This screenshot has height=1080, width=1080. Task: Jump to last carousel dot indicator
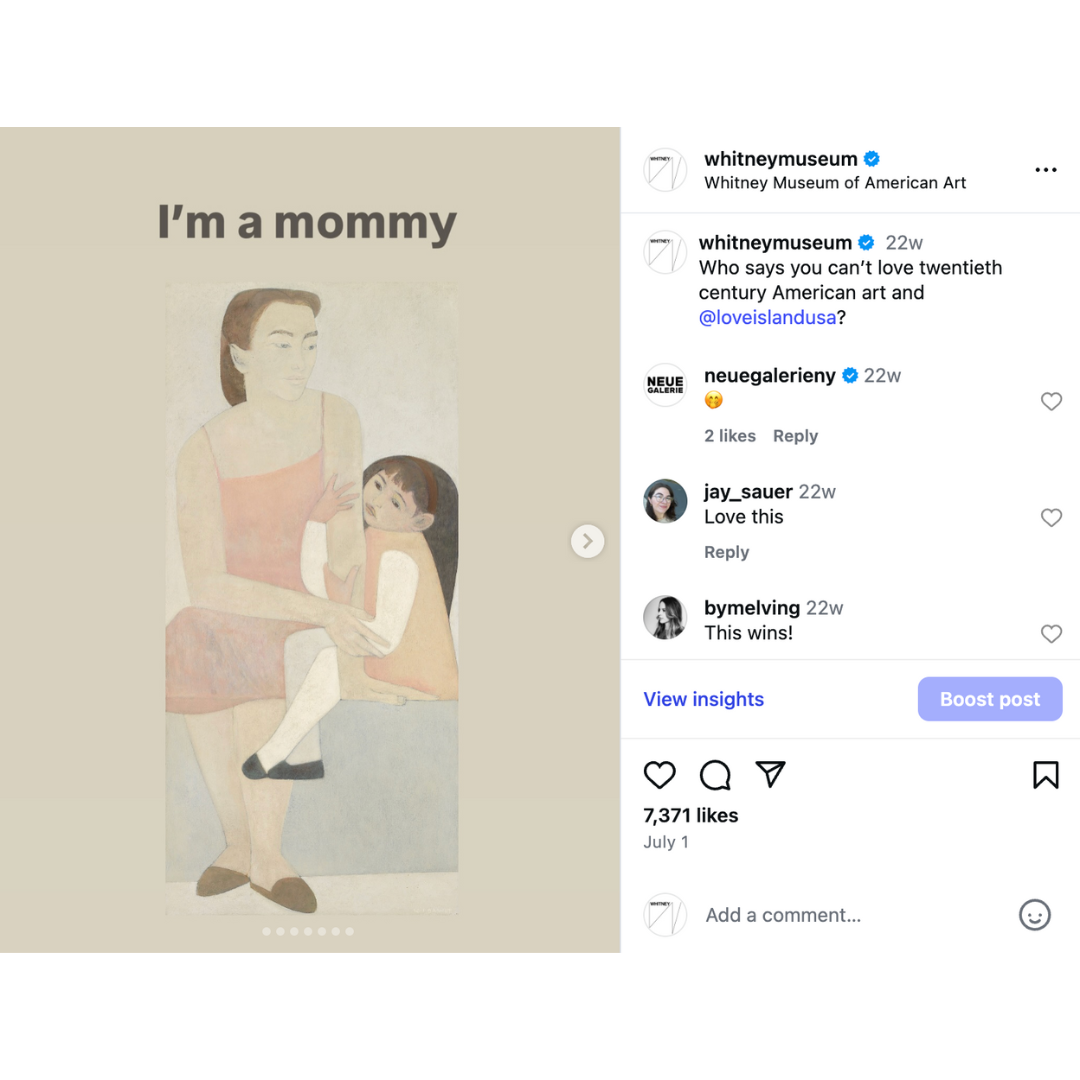350,931
